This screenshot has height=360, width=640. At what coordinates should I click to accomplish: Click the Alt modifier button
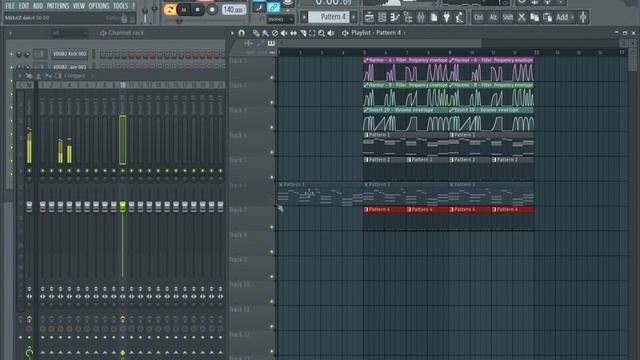[x=493, y=17]
